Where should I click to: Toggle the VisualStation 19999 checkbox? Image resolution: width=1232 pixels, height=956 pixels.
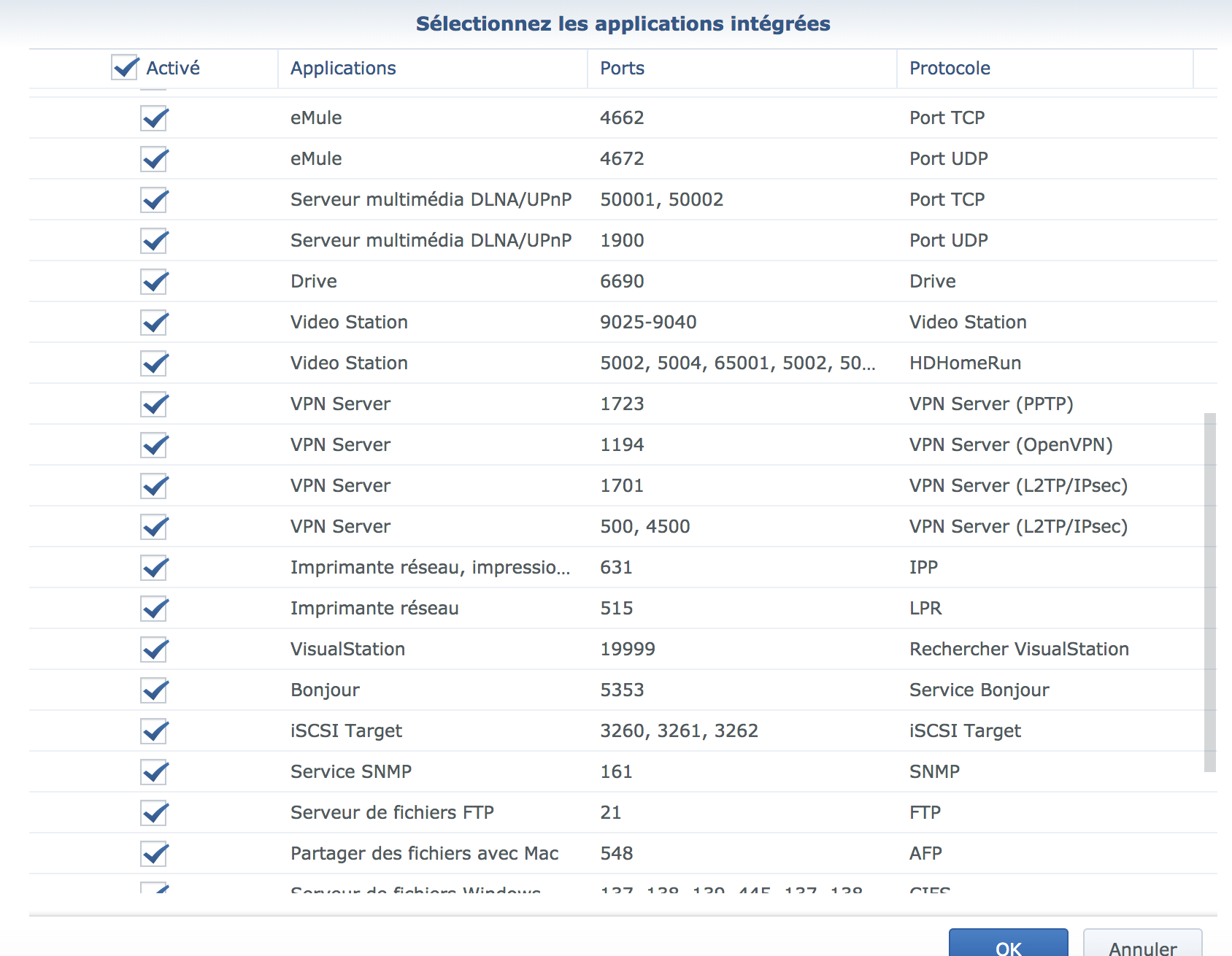pyautogui.click(x=155, y=649)
